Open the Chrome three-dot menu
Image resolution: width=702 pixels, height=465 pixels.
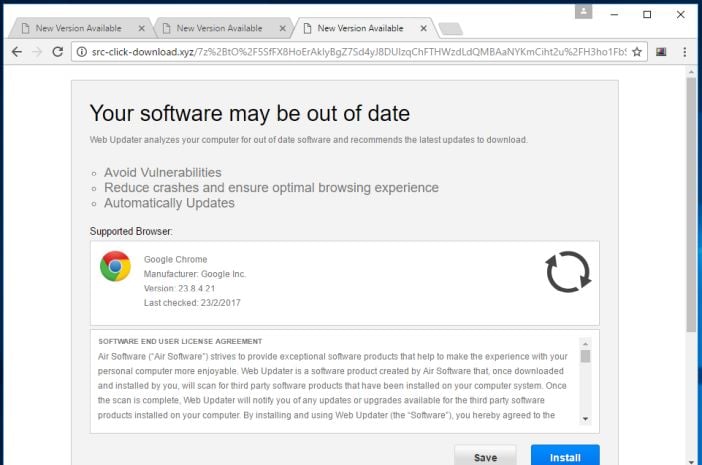(x=685, y=51)
